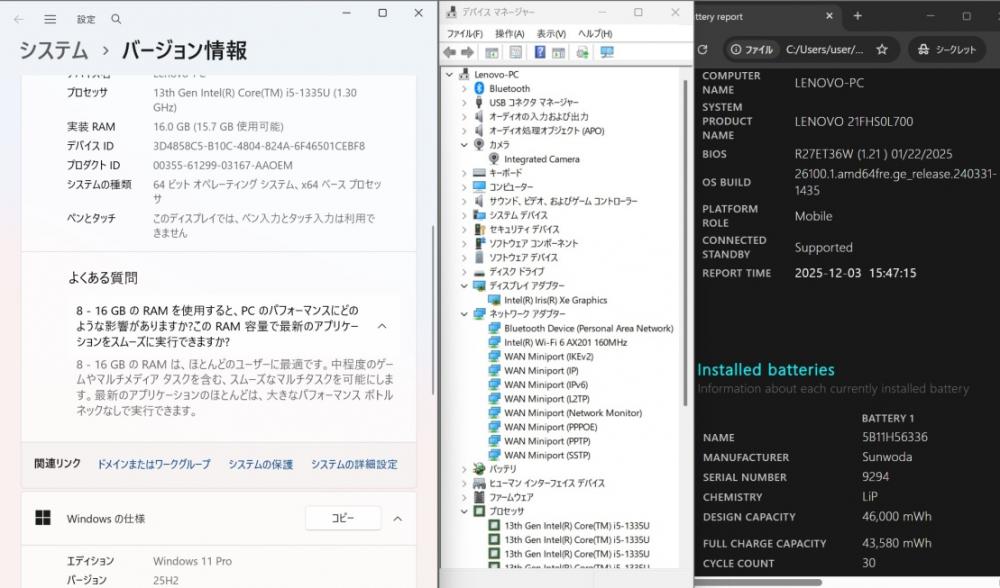Collapse the Windows の仕様 section chevron
This screenshot has height=588, width=1000.
(x=397, y=518)
